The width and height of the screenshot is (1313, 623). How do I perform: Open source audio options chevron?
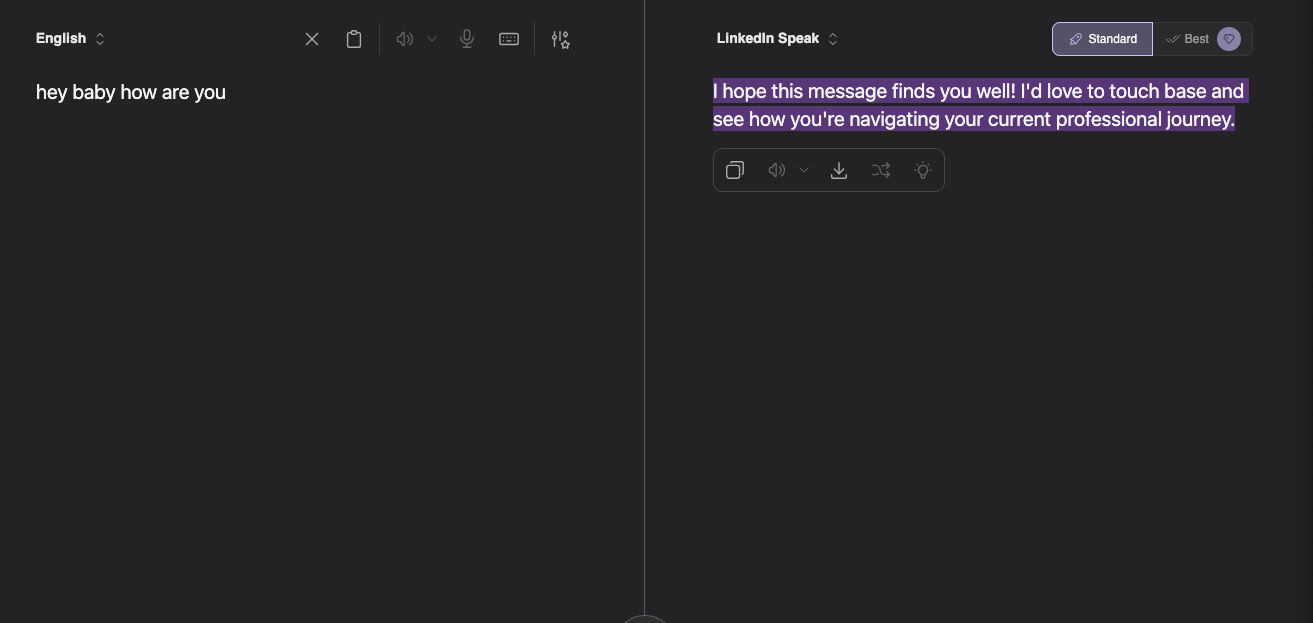(x=432, y=39)
